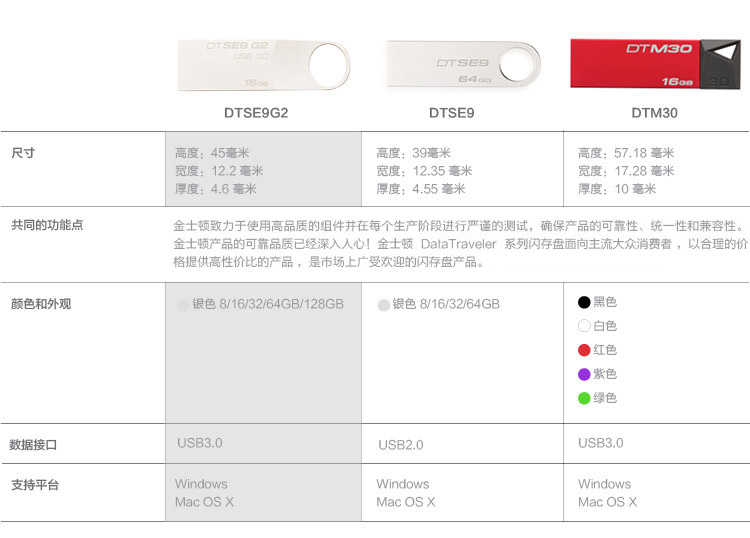Click the text 厚度：4.55 毫米
This screenshot has width=750, height=538.
pos(421,189)
